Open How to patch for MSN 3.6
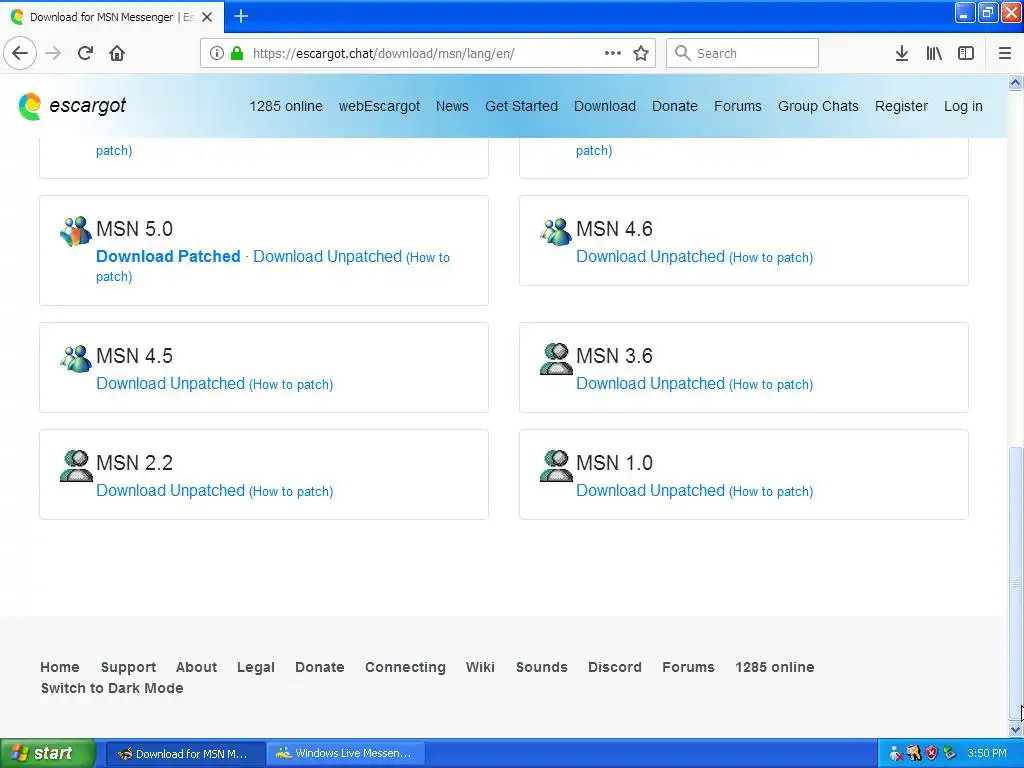The height and width of the screenshot is (768, 1024). coord(771,385)
